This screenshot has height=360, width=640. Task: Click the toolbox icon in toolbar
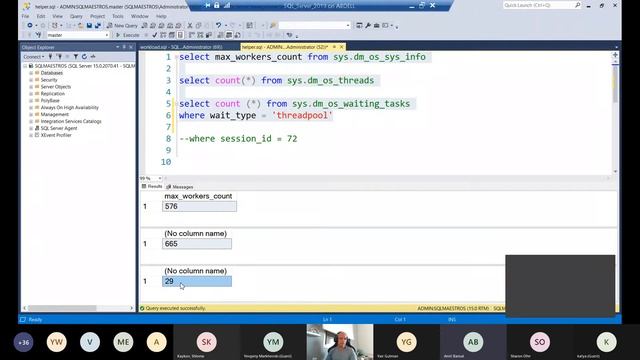point(376,25)
